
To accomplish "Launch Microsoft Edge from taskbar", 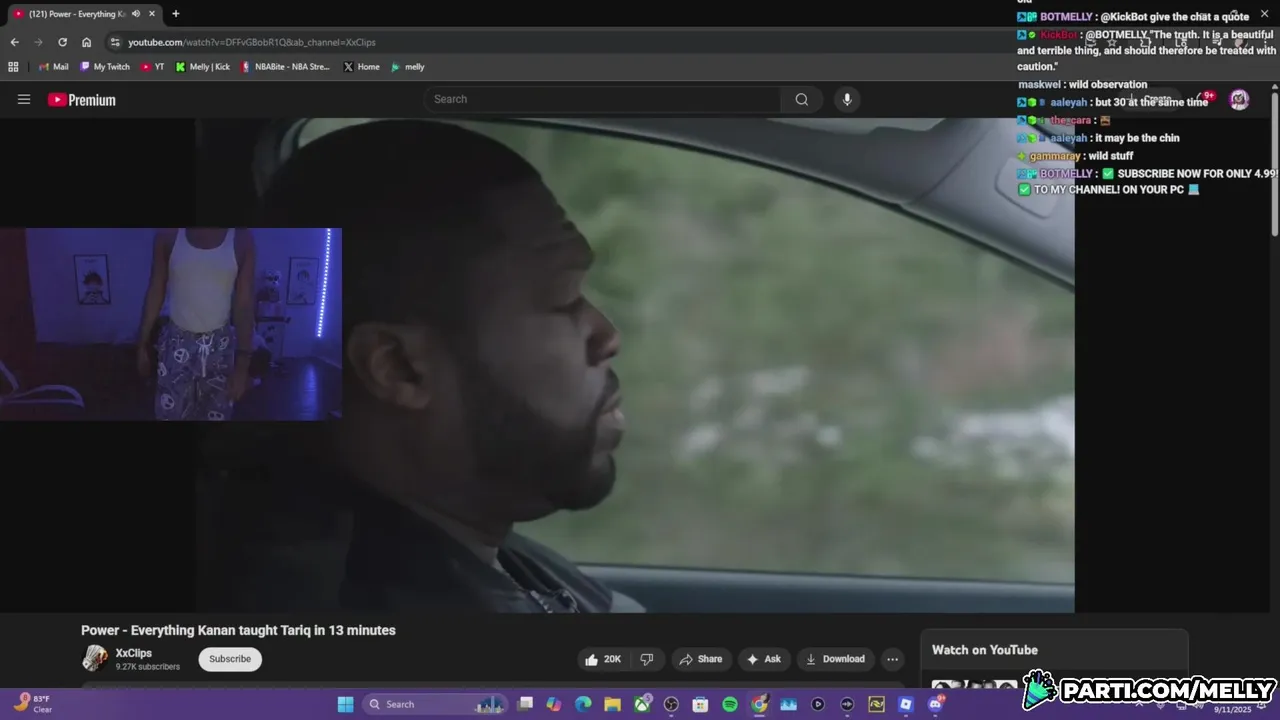I will tap(583, 704).
